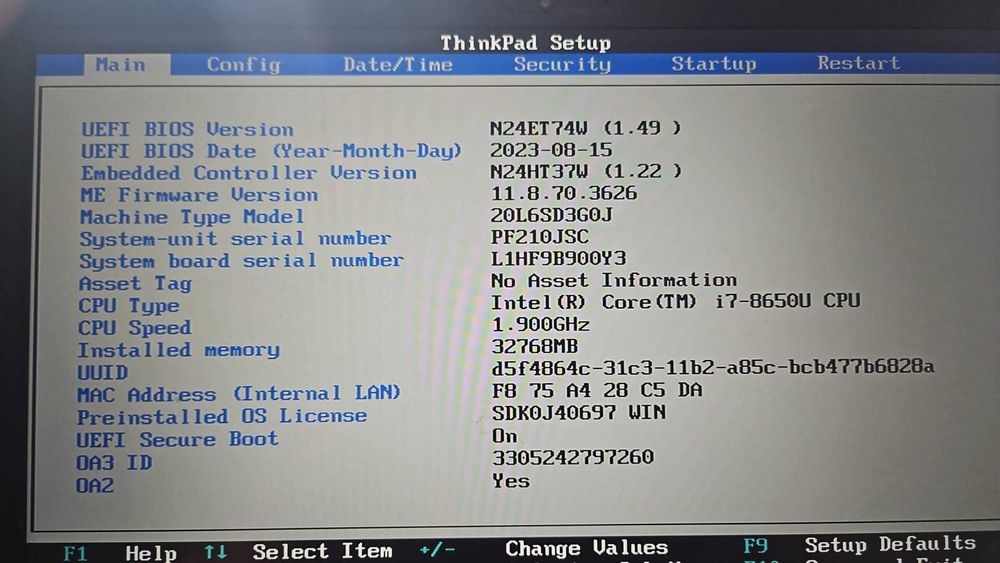Click the UEFI Secure Boot label
This screenshot has height=563, width=1000.
tap(177, 439)
